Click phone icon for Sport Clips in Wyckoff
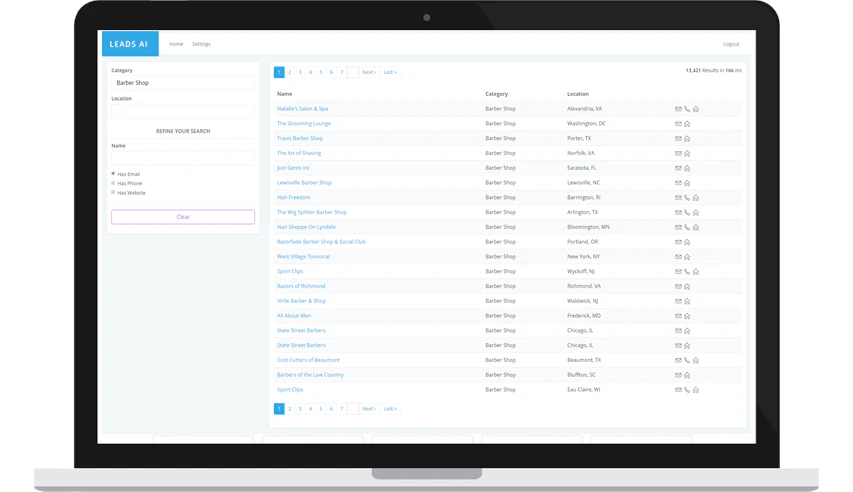 point(687,271)
